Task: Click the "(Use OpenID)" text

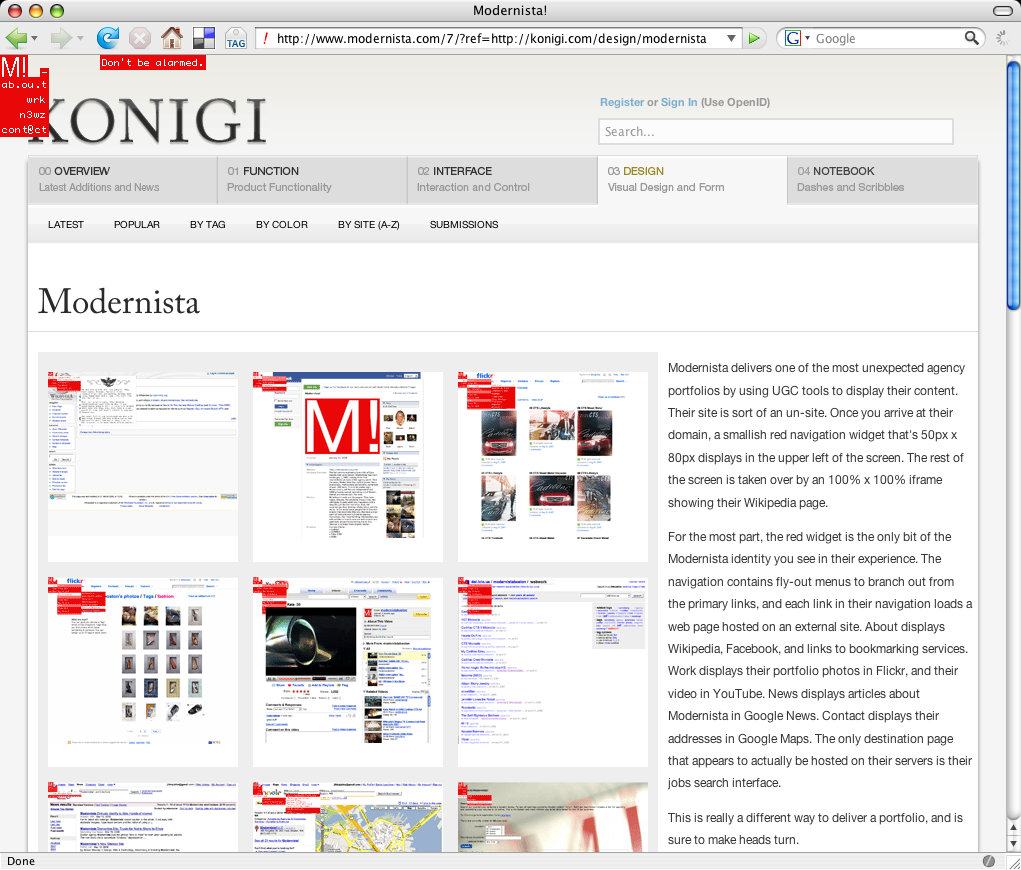Action: point(735,102)
